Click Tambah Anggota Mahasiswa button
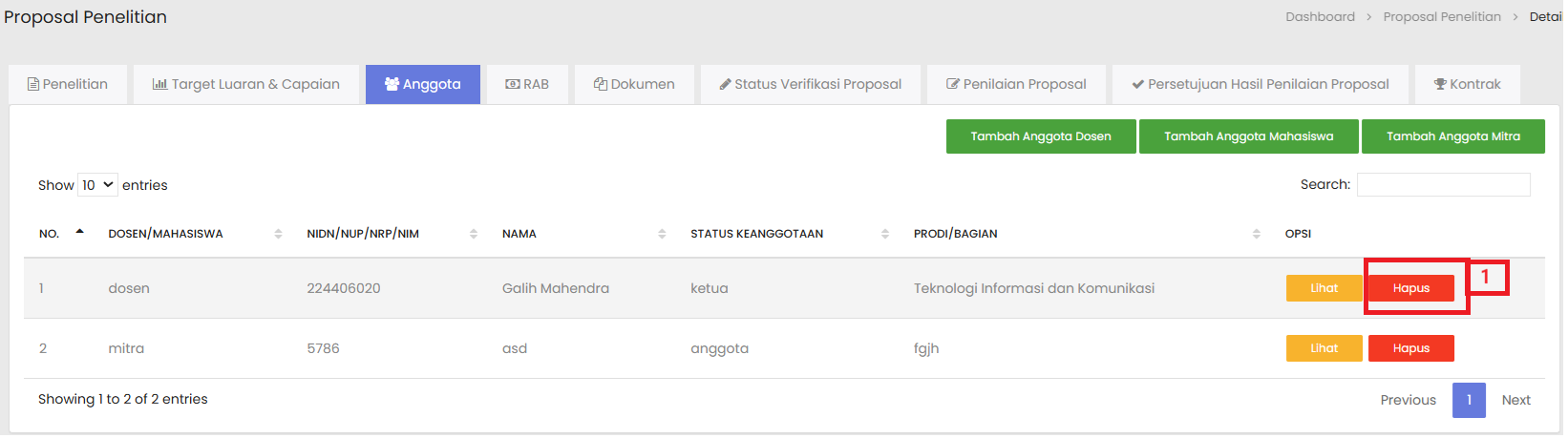 (1248, 136)
